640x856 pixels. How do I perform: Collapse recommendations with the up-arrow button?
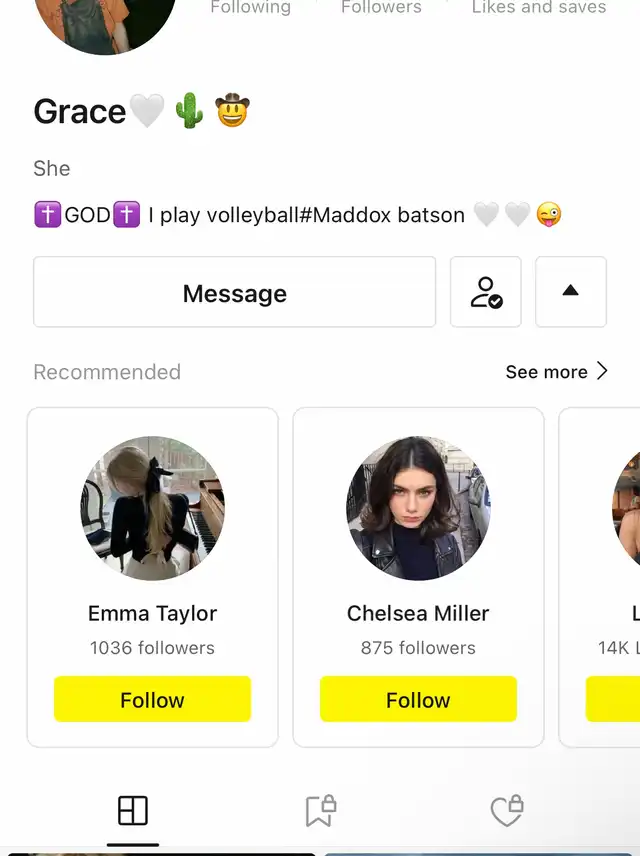571,292
